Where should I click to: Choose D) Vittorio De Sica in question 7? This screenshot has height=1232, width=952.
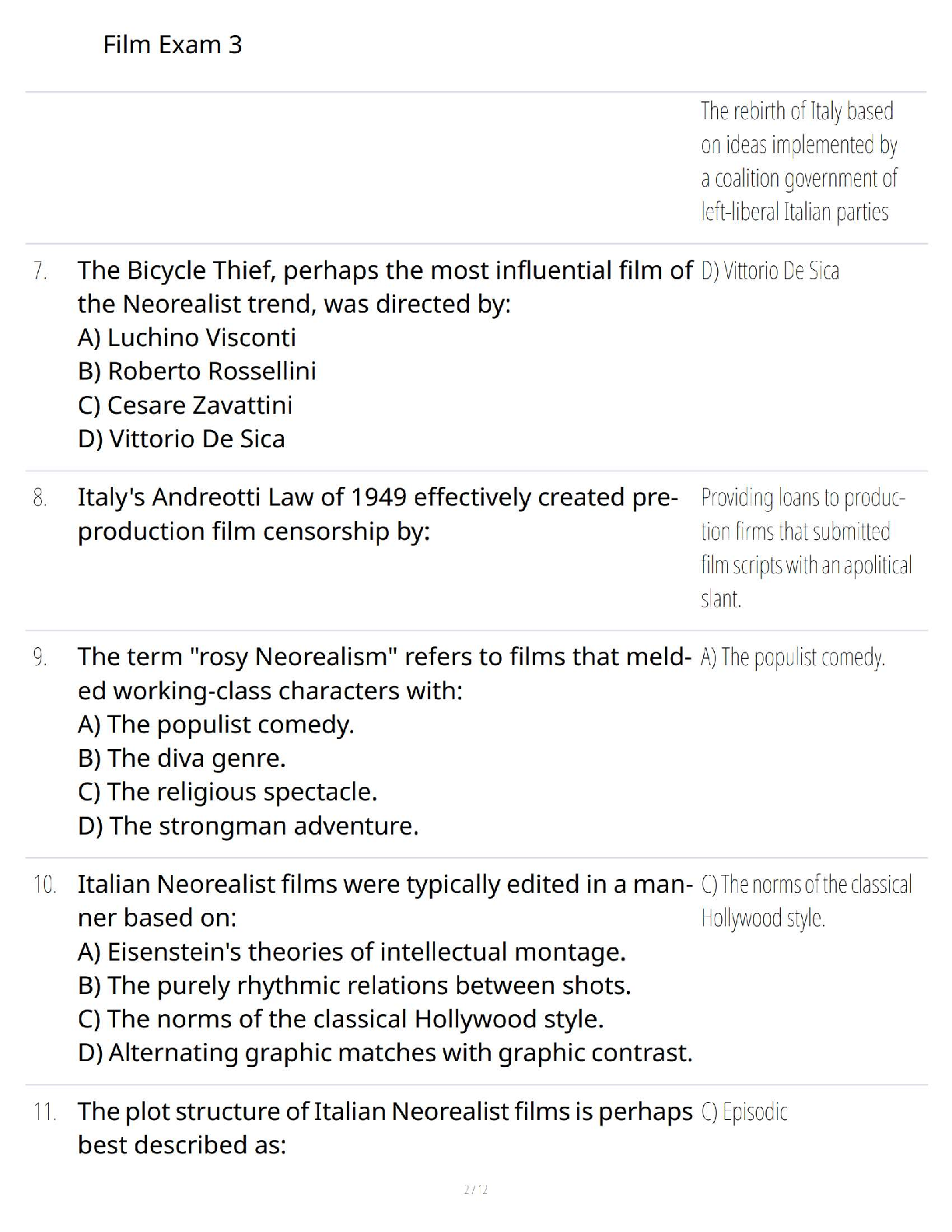click(x=181, y=439)
